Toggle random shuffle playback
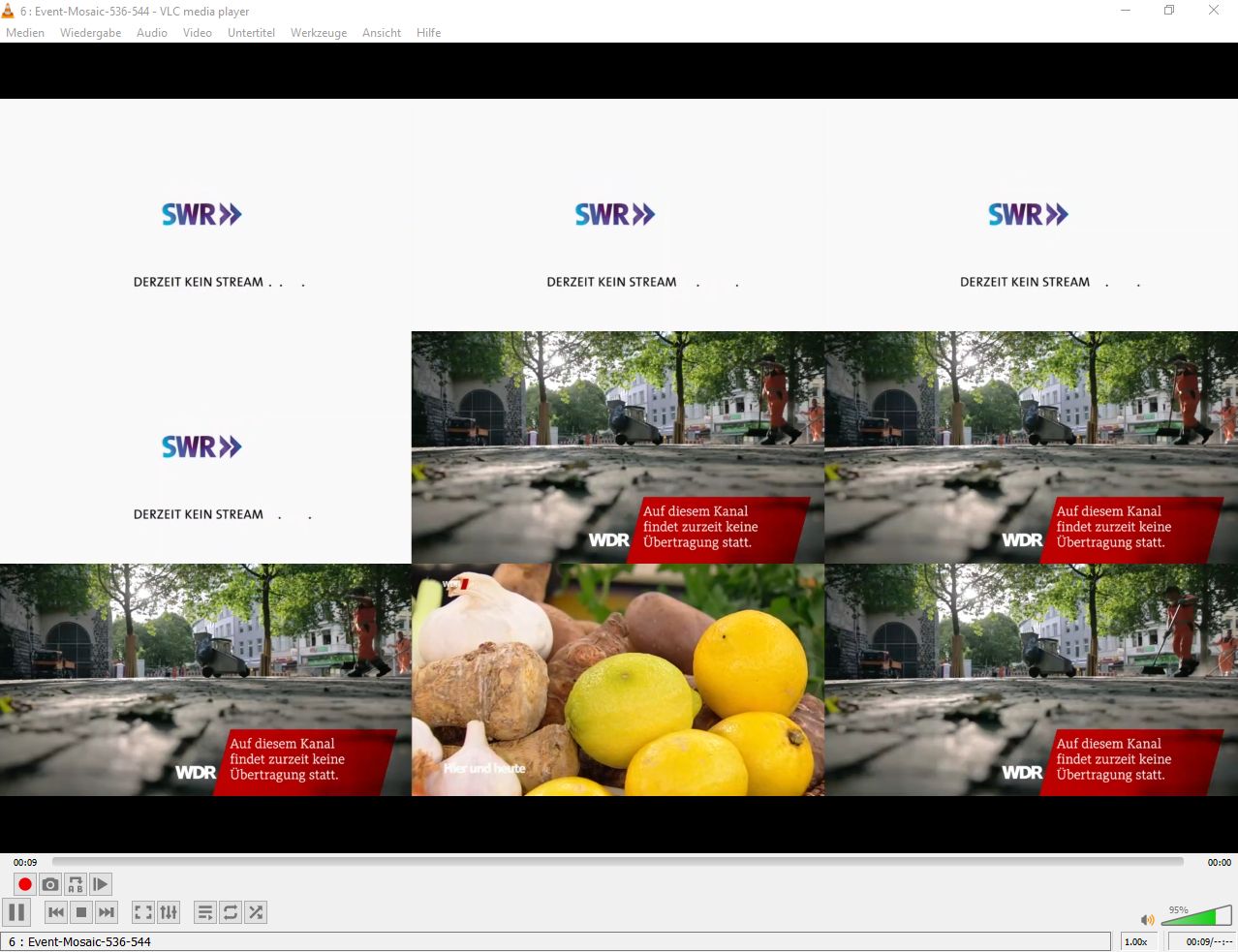The image size is (1238, 952). [256, 912]
